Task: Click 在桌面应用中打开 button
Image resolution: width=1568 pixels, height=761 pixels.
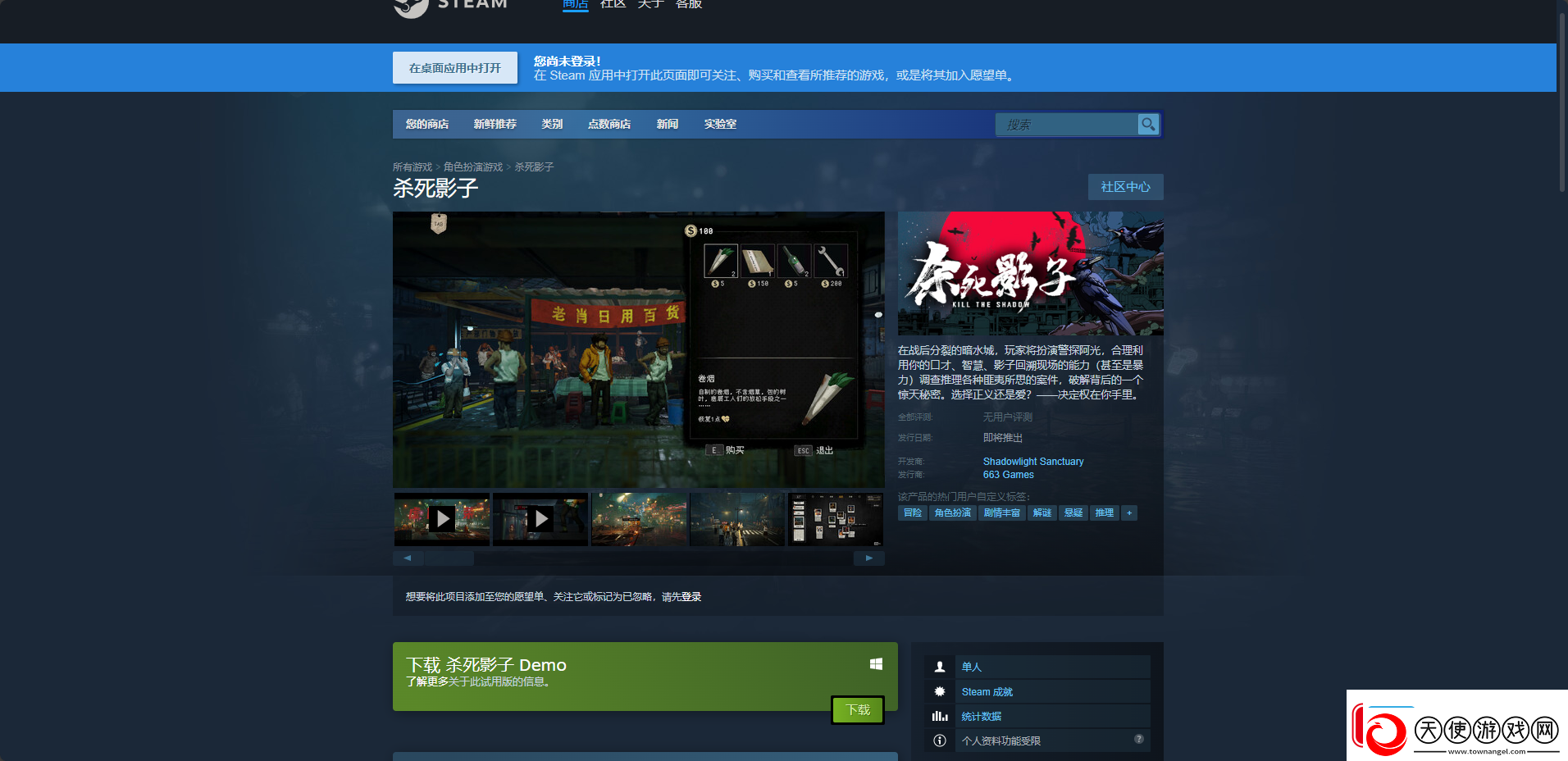Action: pyautogui.click(x=455, y=68)
